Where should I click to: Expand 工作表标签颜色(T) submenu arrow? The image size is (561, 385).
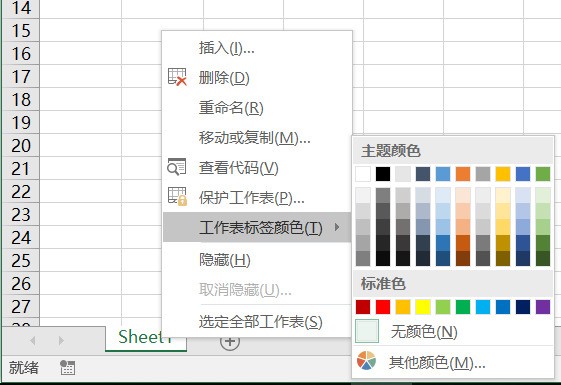coord(337,227)
